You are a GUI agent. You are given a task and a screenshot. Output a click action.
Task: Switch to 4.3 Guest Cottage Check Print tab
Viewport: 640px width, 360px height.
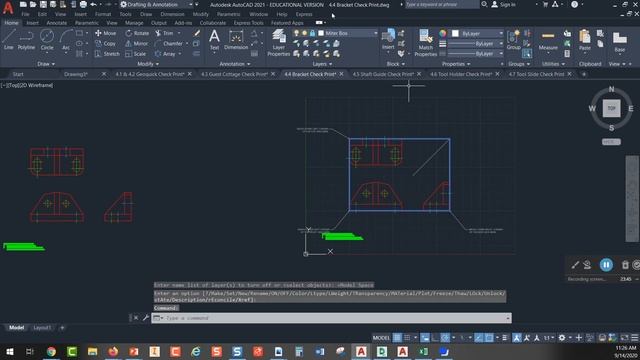(234, 74)
